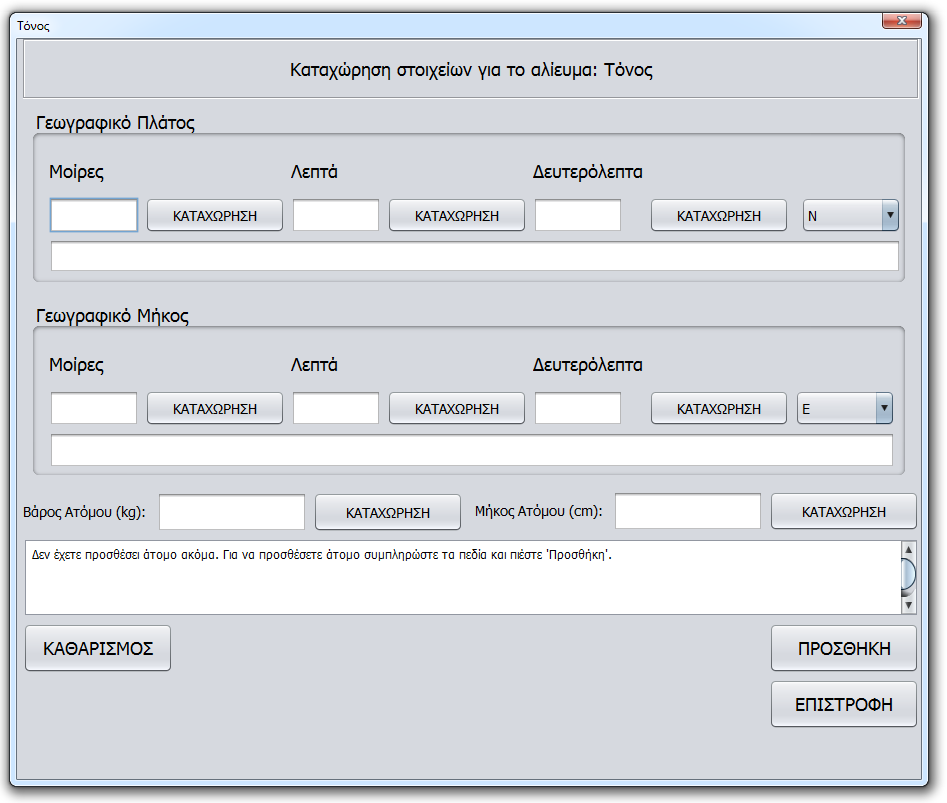
Task: Click the ΚΑΘΑΡΙΣΜΟΣ button
Action: point(98,648)
